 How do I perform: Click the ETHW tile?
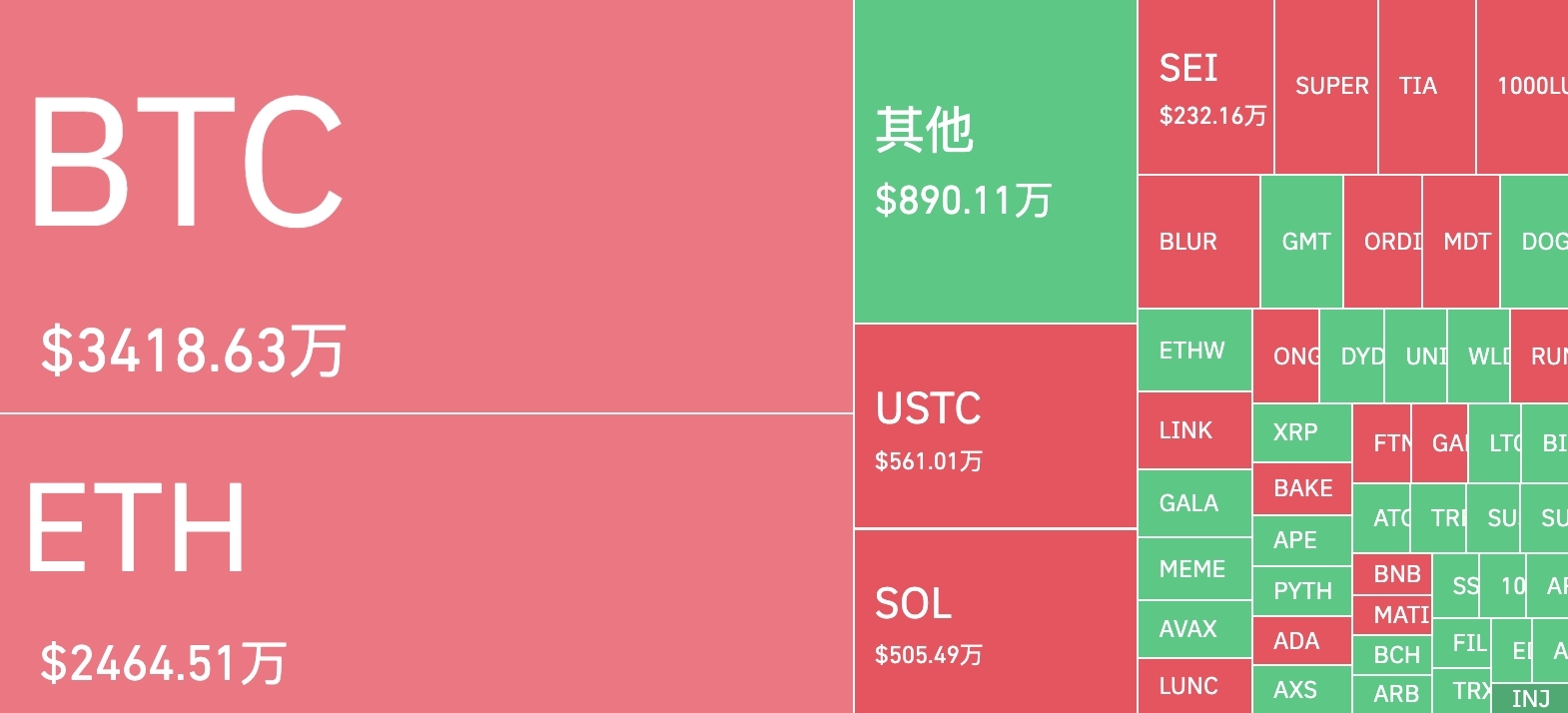click(1195, 351)
